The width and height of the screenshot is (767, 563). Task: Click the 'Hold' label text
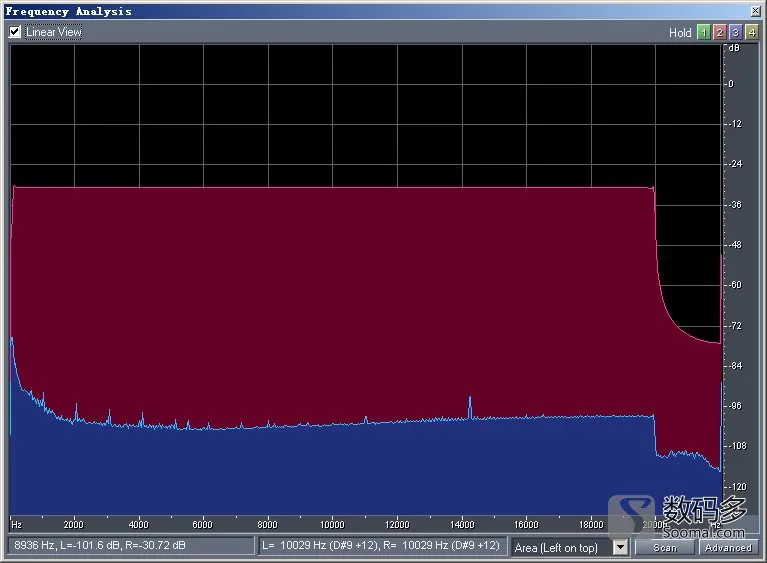click(x=680, y=33)
